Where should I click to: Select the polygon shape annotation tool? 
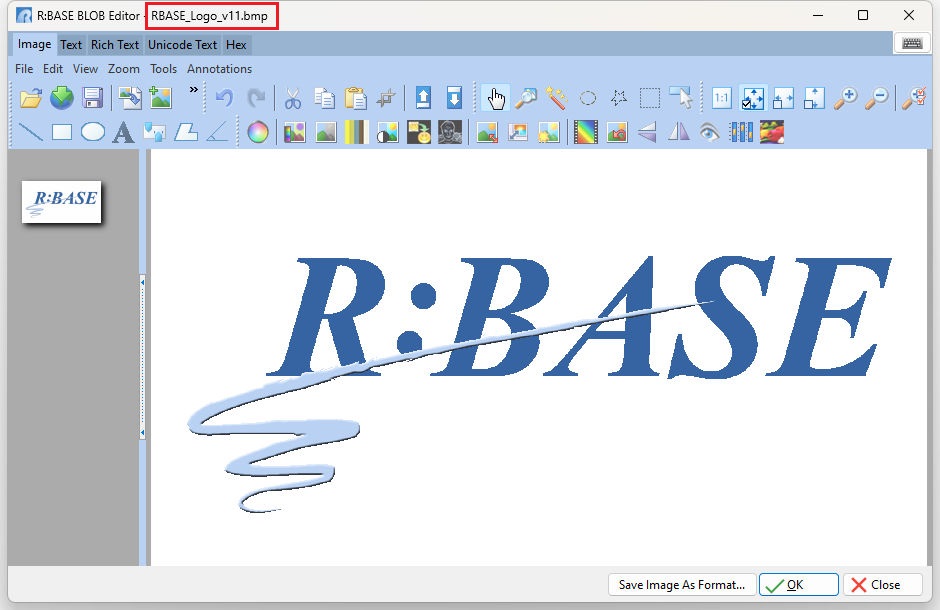(x=186, y=132)
